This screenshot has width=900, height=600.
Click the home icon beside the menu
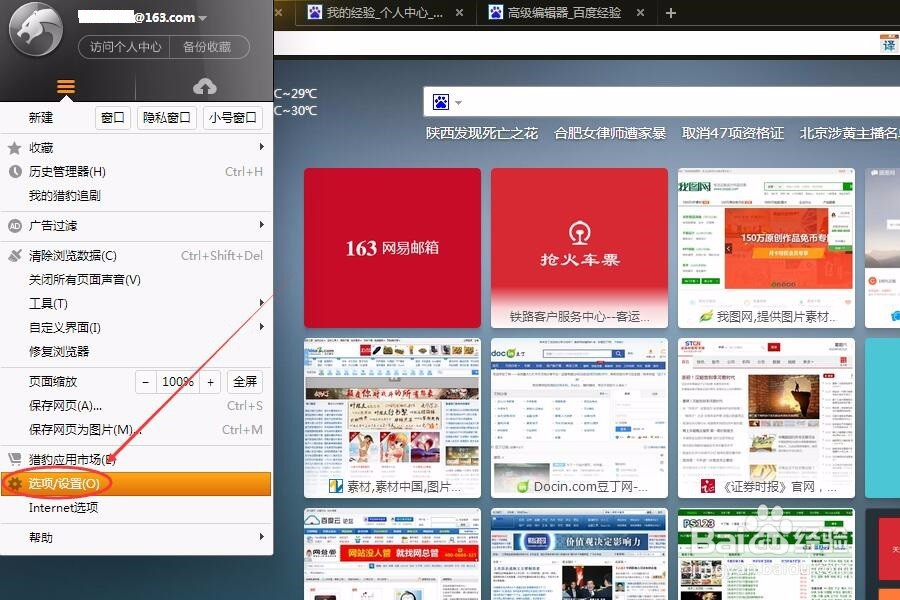tap(205, 86)
